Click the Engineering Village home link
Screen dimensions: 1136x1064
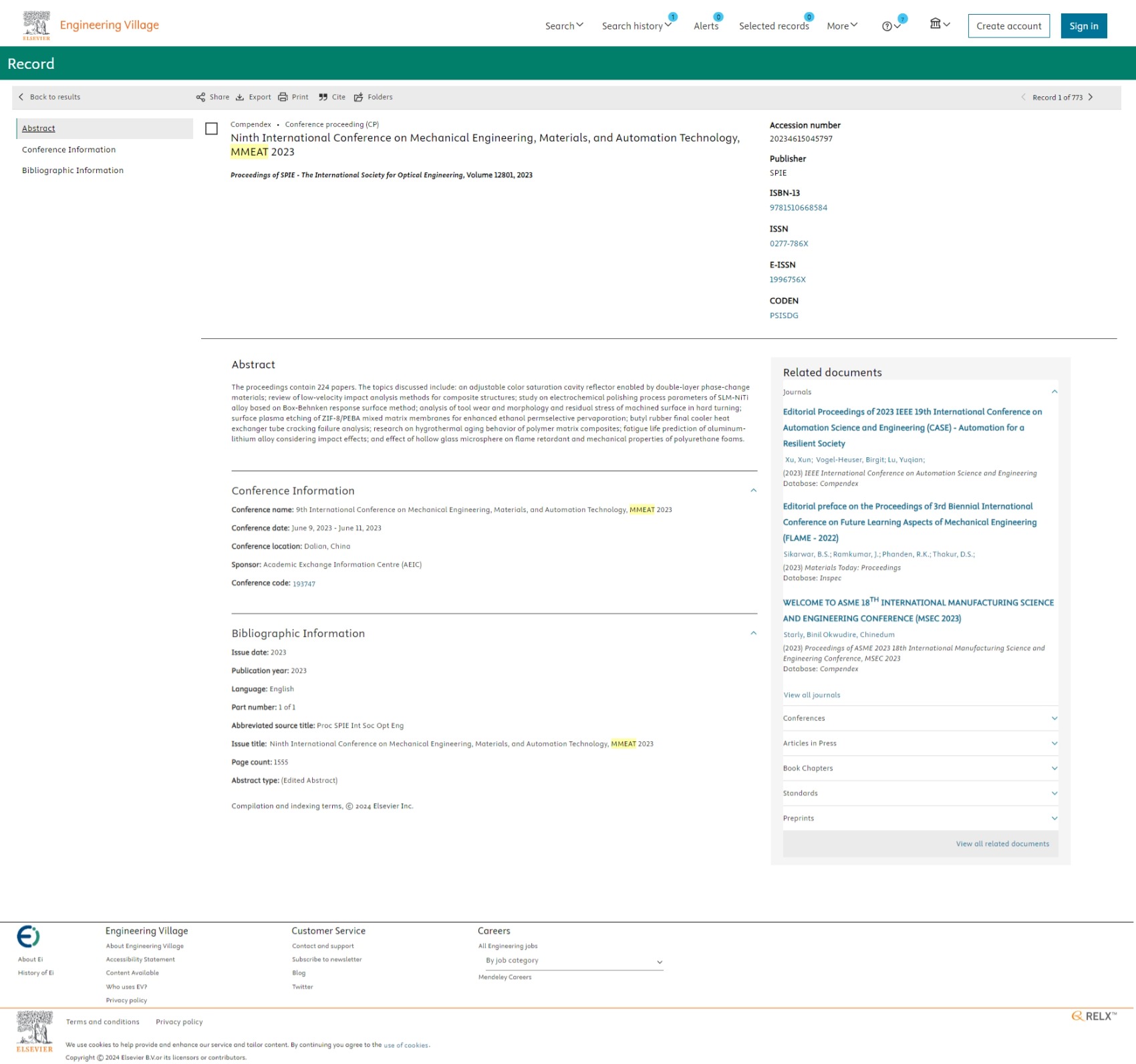[x=110, y=25]
